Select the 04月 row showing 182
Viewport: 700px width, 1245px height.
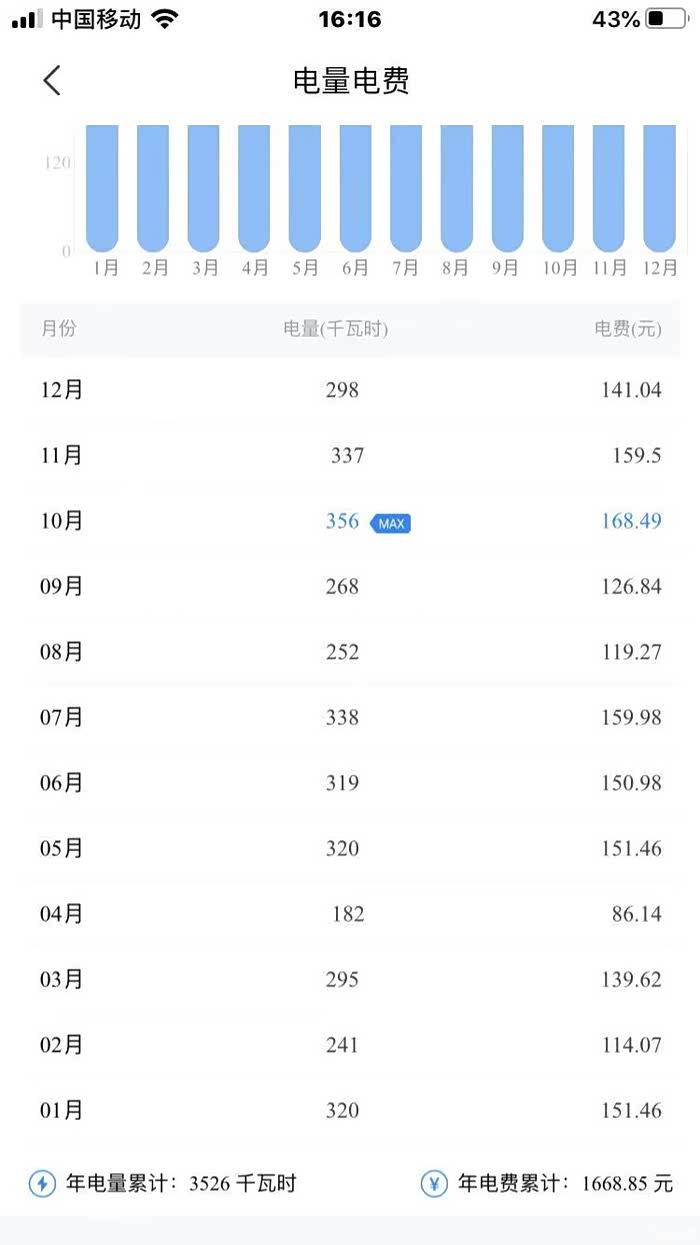348,914
